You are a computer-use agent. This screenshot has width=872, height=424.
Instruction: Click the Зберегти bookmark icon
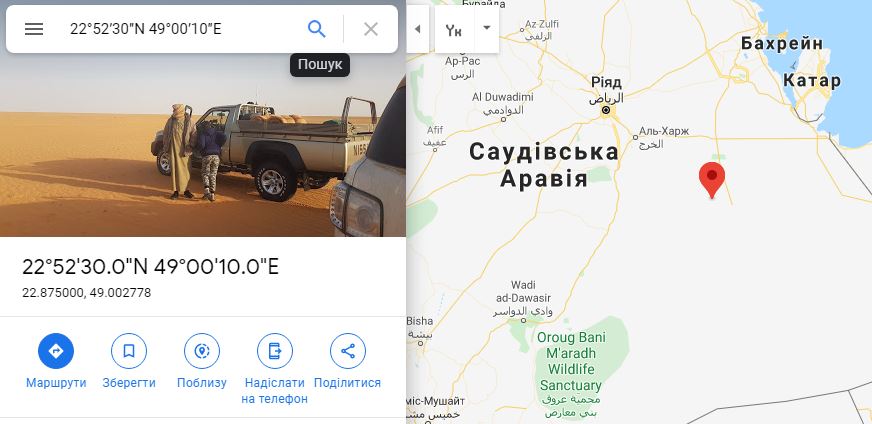pyautogui.click(x=128, y=351)
